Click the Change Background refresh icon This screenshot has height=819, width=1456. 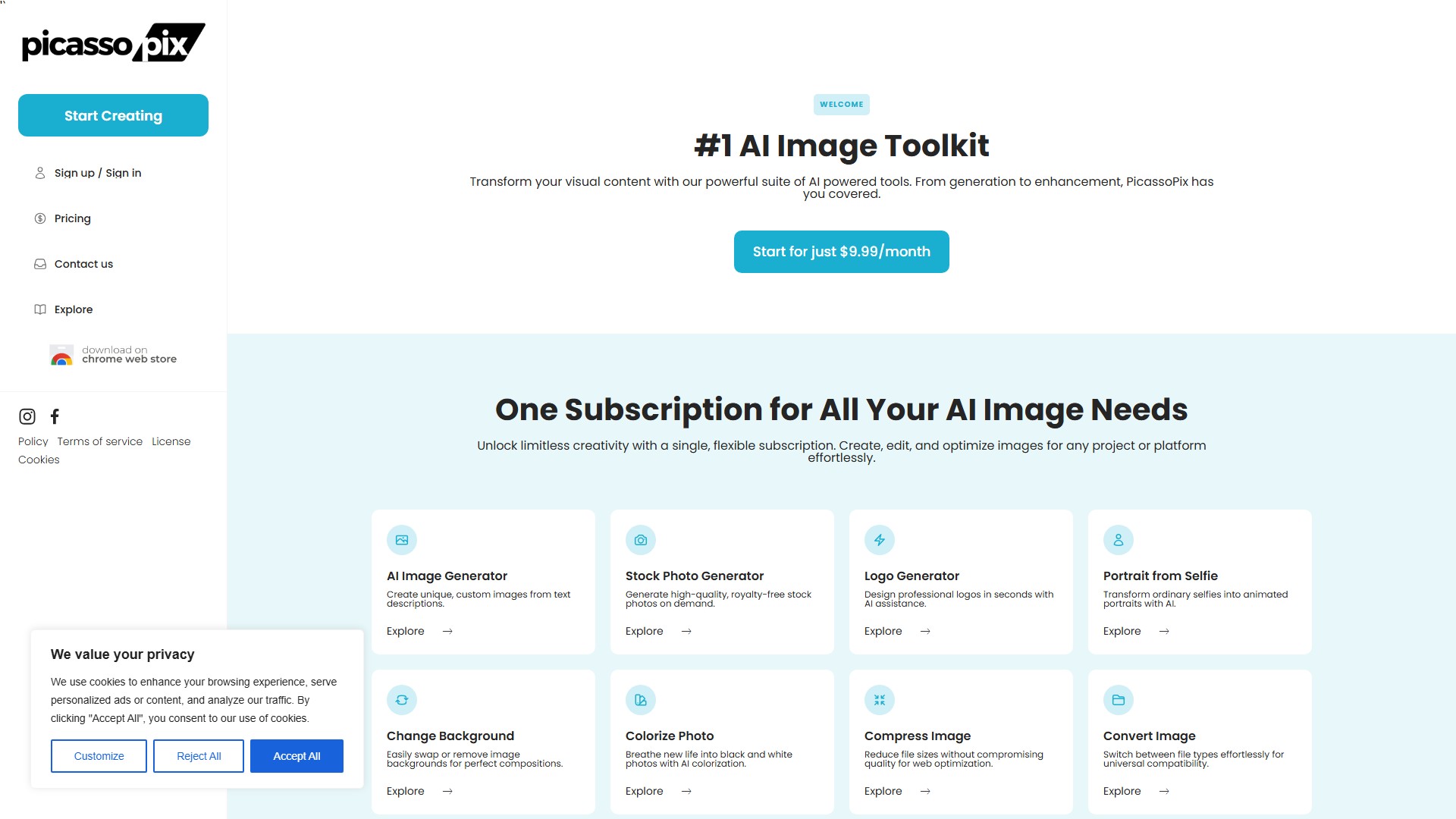click(x=402, y=700)
